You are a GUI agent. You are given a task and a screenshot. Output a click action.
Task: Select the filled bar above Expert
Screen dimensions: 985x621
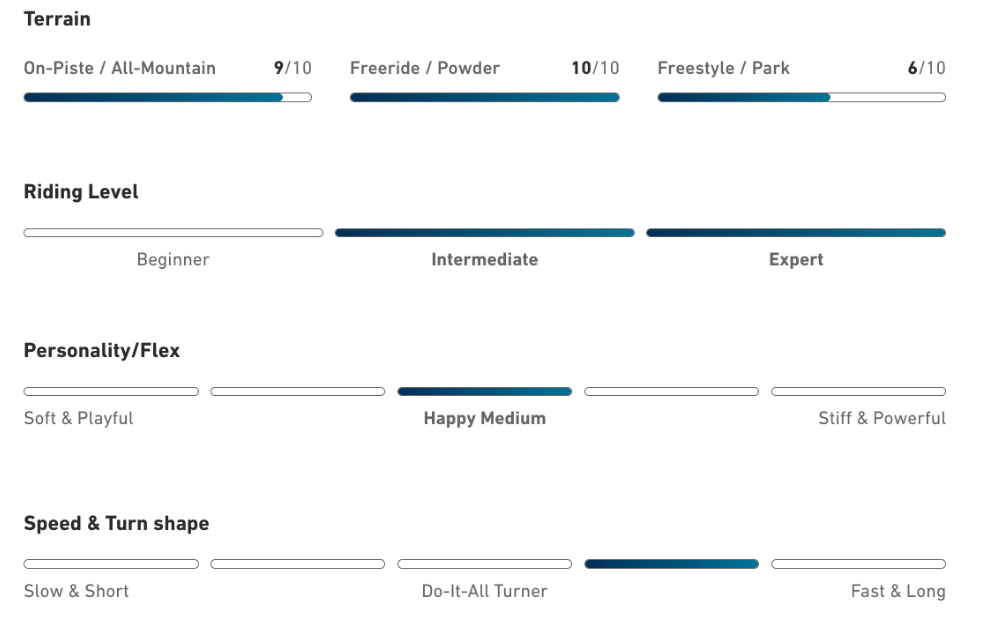tap(796, 233)
